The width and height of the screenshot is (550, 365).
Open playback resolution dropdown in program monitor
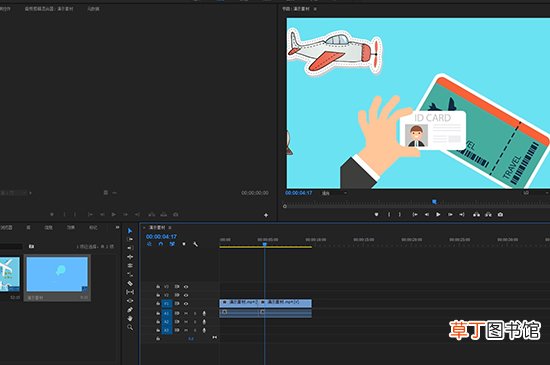point(536,193)
